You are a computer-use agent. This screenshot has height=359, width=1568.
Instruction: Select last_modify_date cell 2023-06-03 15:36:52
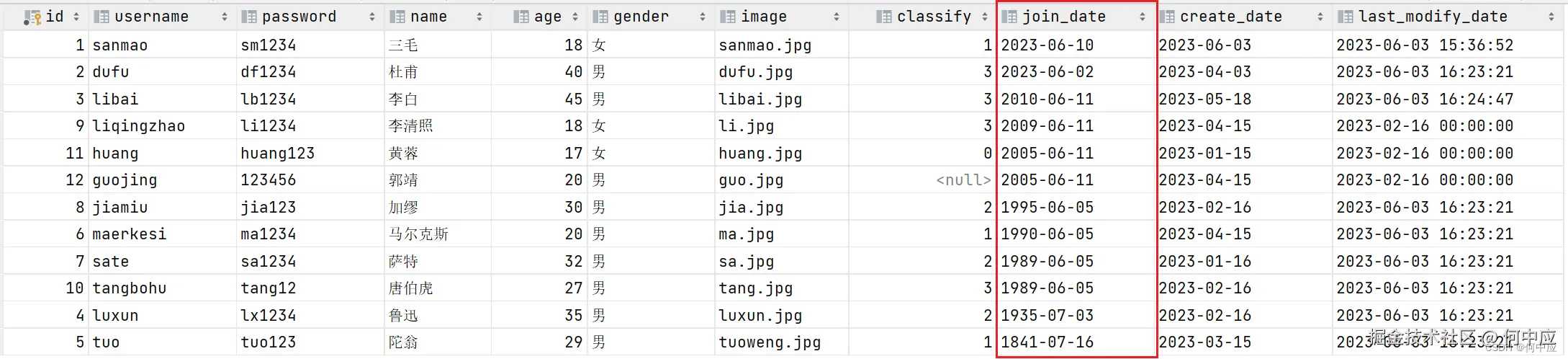tap(1425, 45)
